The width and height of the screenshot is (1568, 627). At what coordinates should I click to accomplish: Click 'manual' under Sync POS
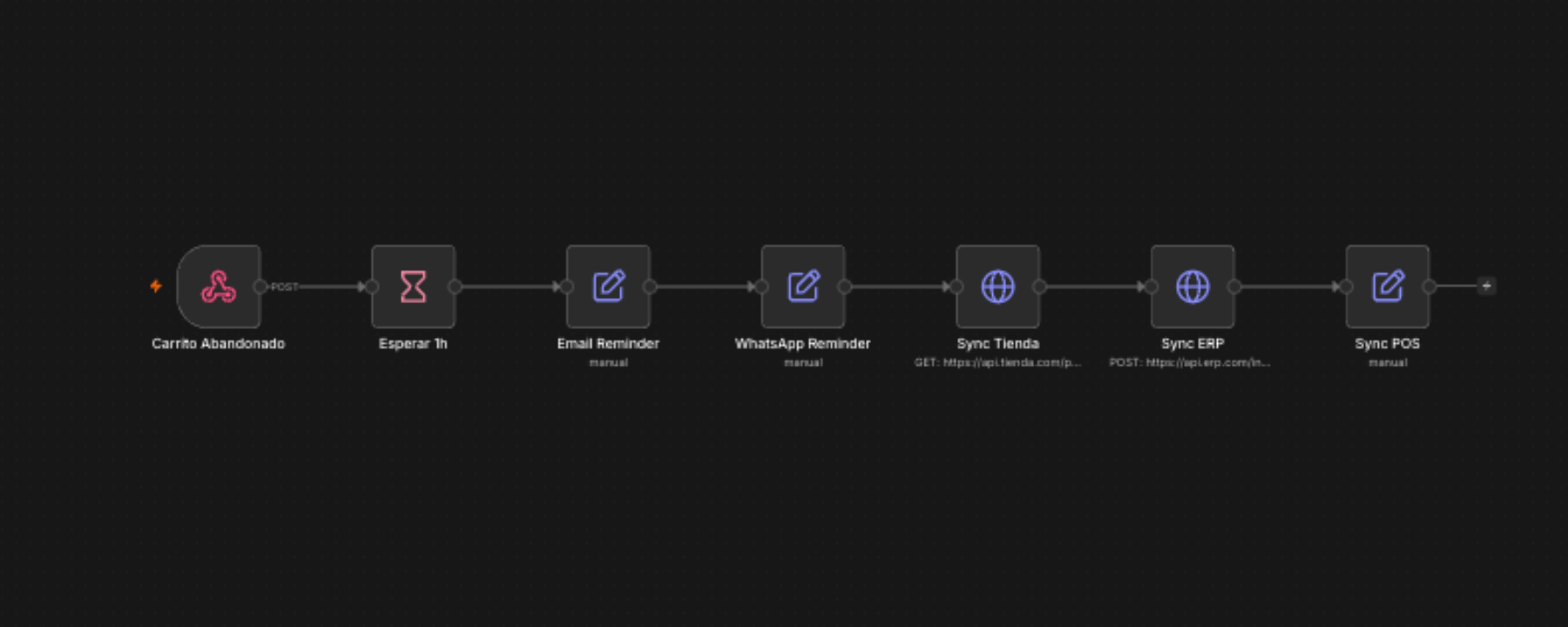1388,362
